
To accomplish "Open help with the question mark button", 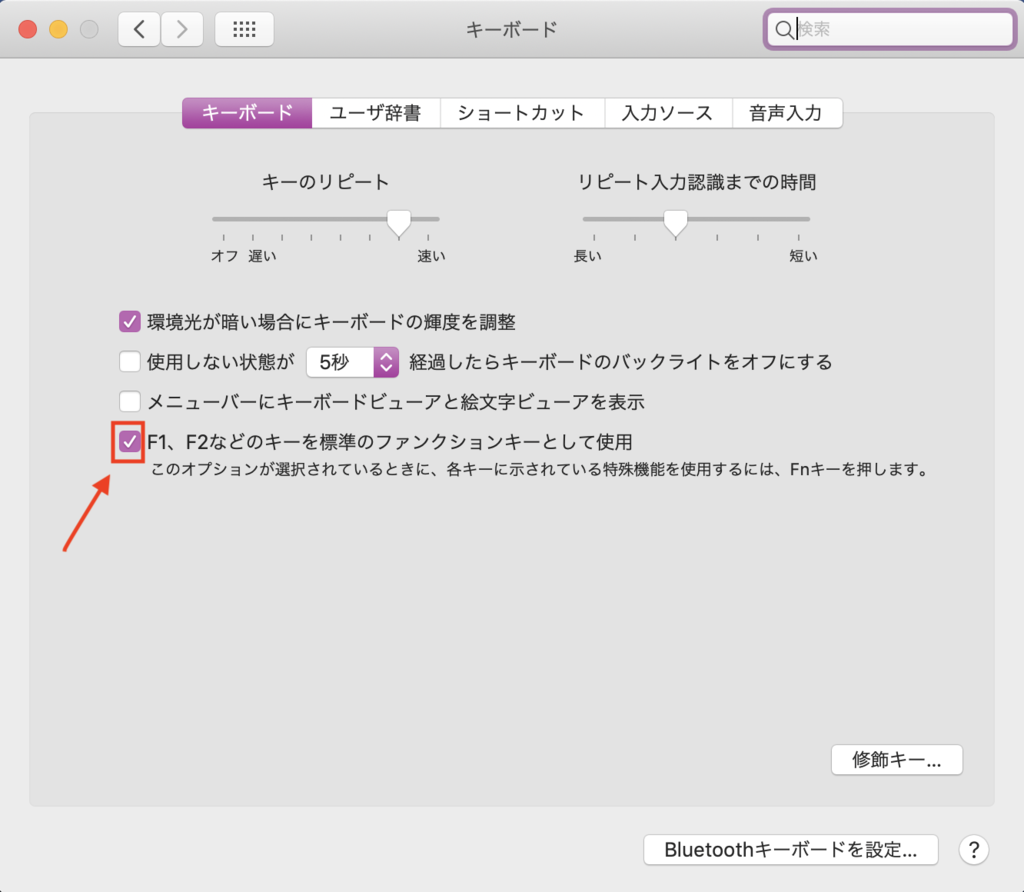I will pyautogui.click(x=973, y=850).
